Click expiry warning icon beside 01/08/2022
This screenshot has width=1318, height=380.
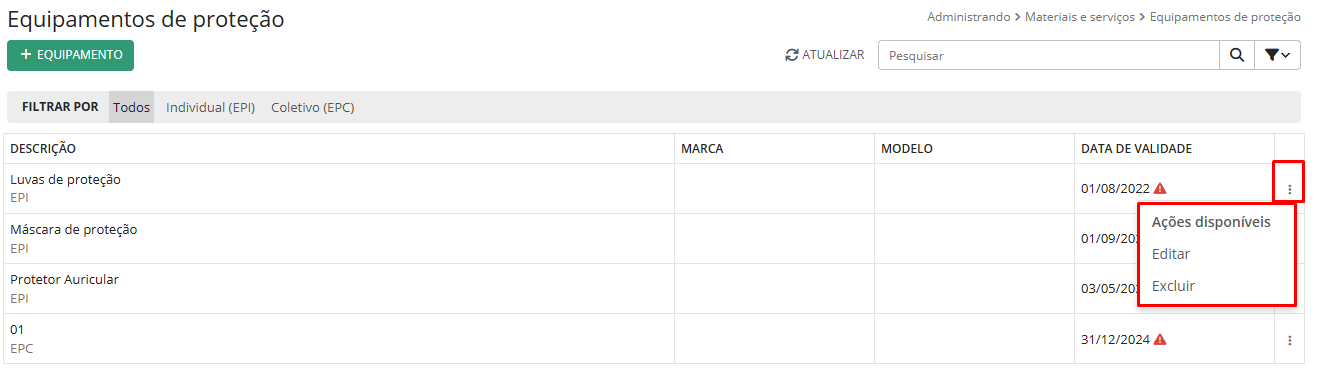1160,188
